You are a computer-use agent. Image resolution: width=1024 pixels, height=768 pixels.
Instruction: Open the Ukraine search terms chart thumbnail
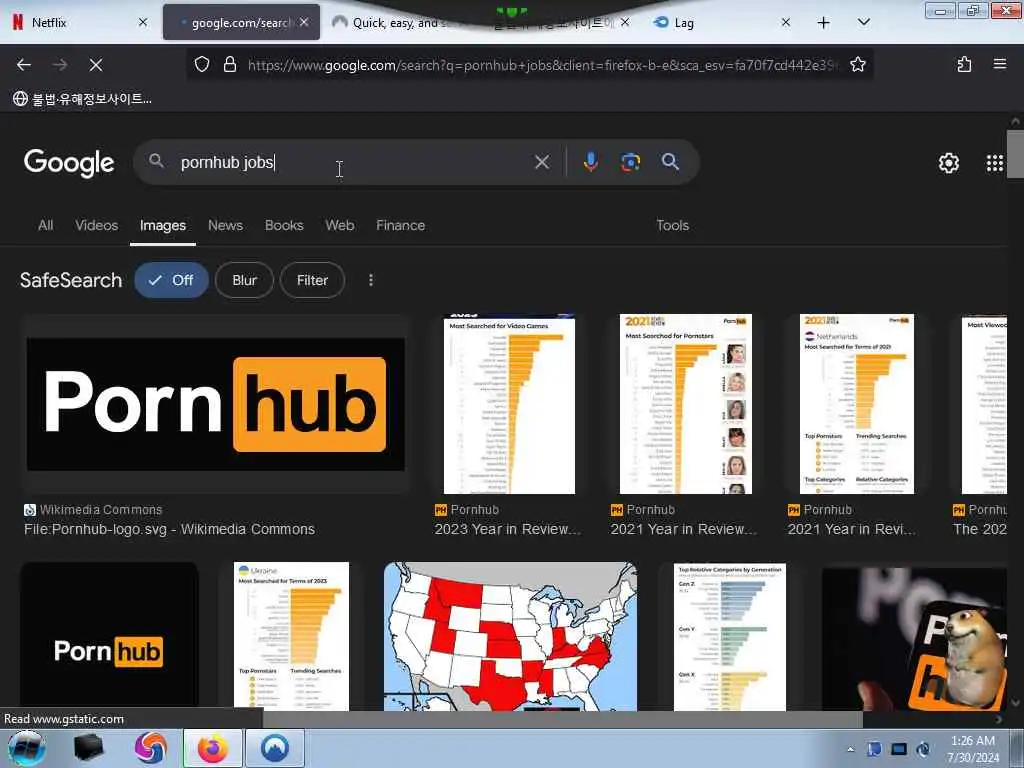click(291, 636)
